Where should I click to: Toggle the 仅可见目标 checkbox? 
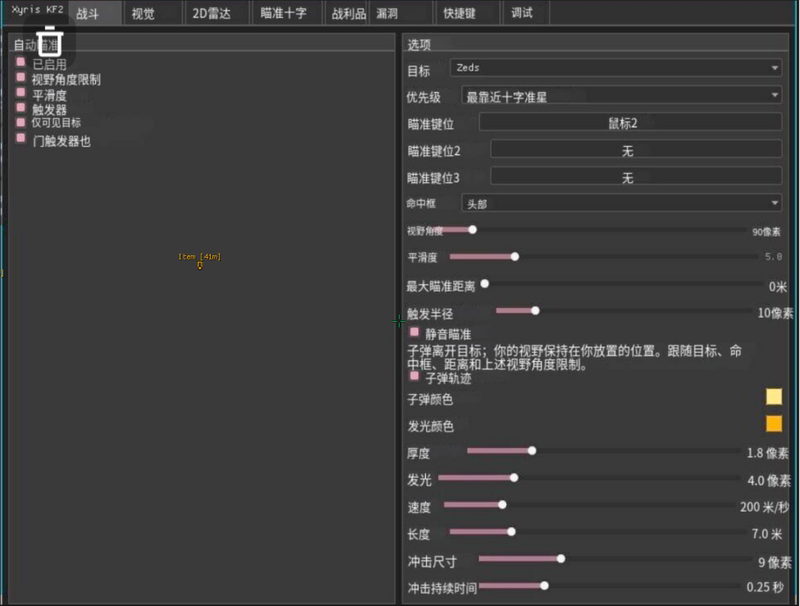[20, 122]
